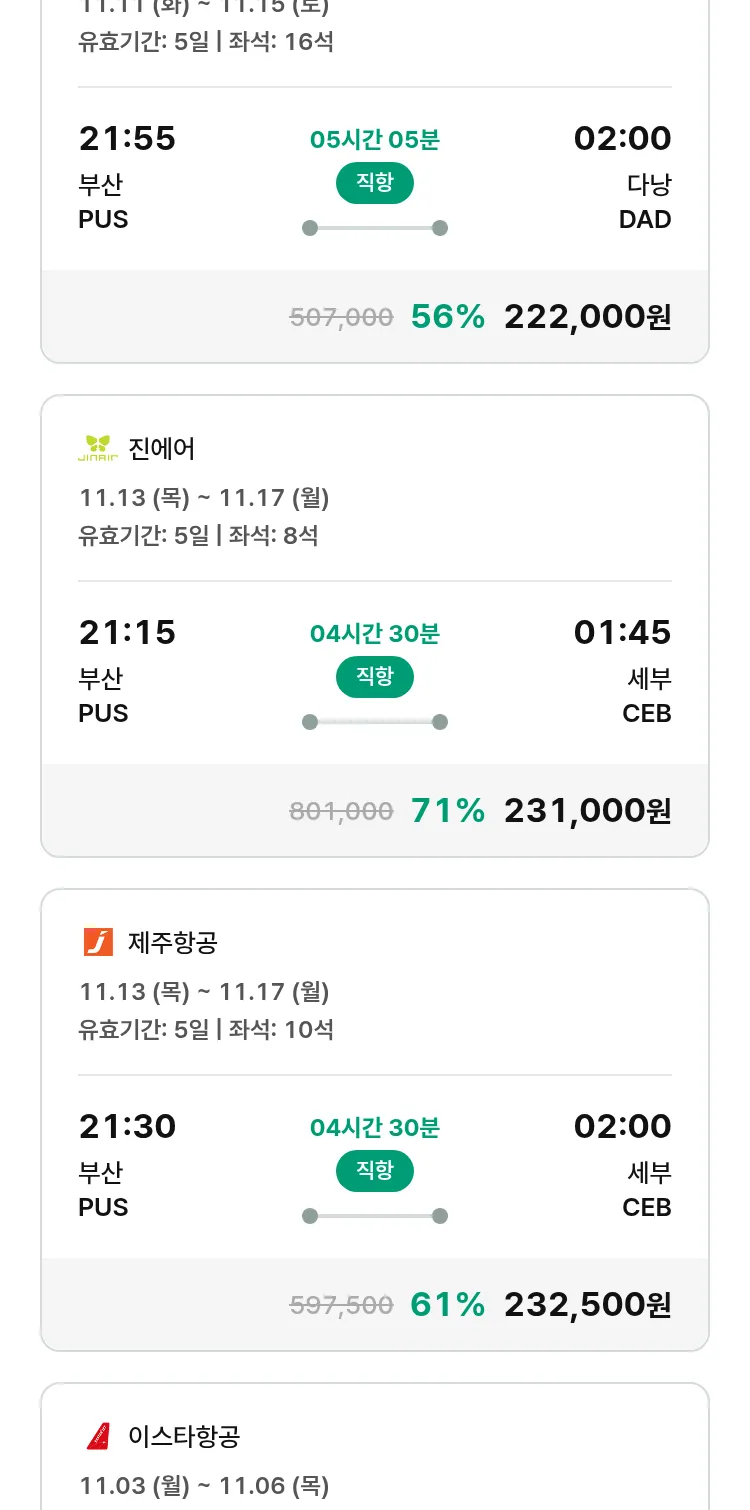750x1510 pixels.
Task: Click the Jeju Air 11.13 ~ 11.17 date range
Action: point(204,992)
